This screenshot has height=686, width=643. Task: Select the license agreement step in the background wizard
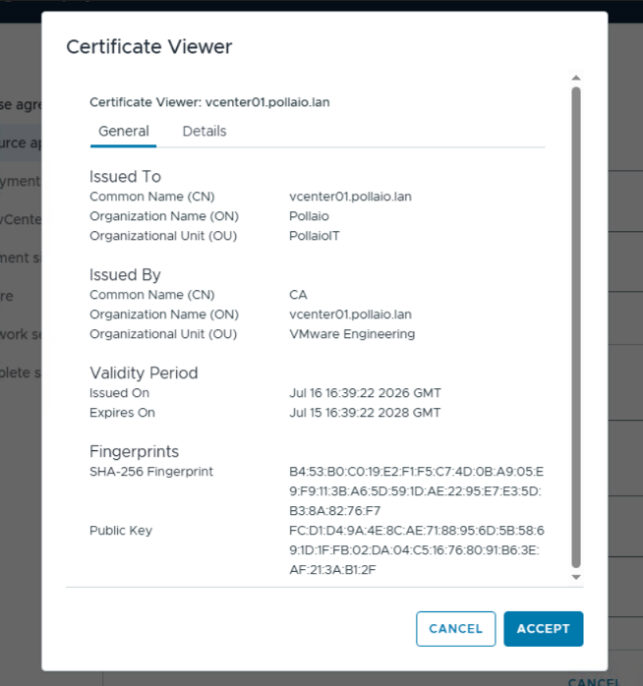point(21,105)
